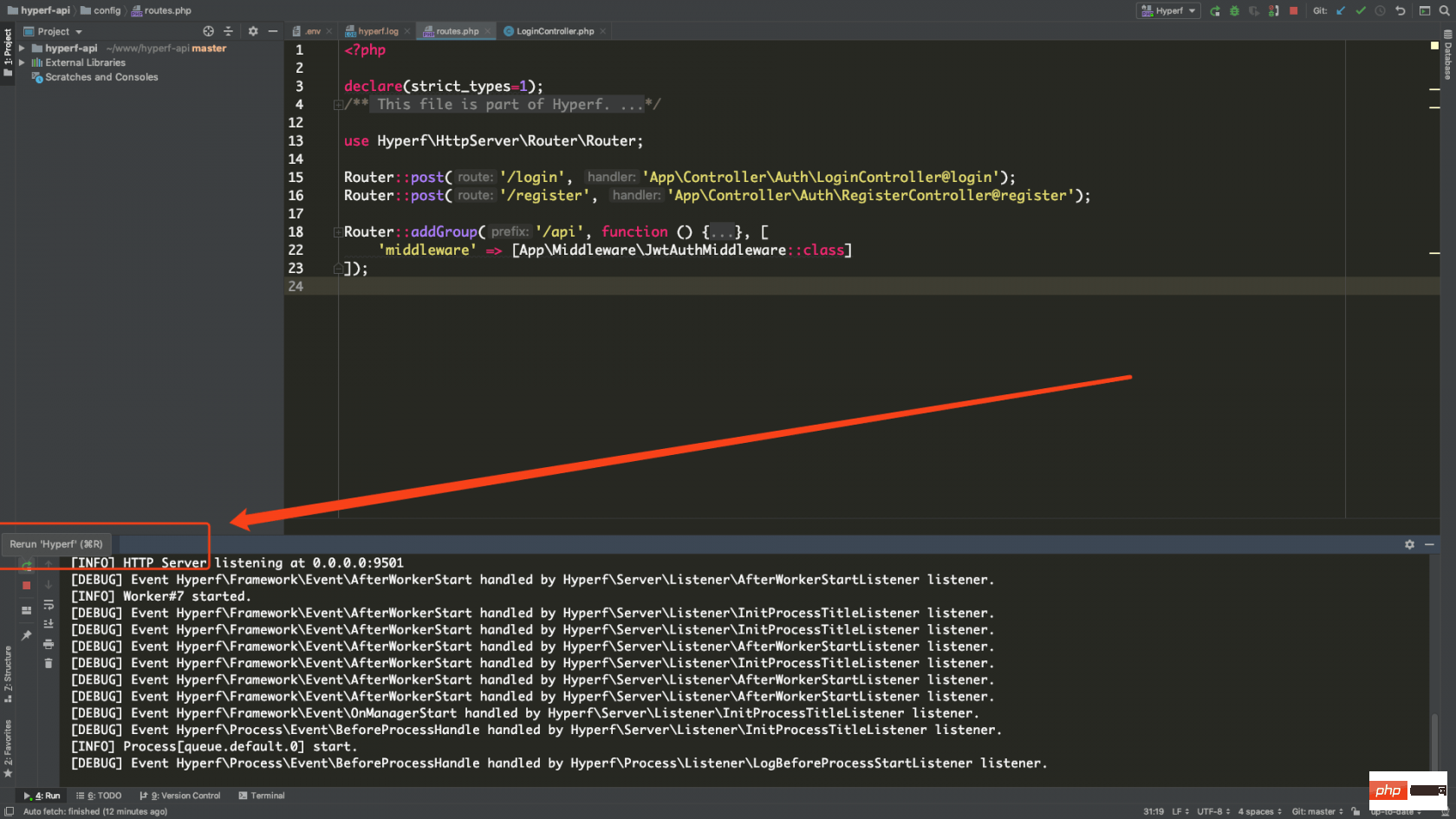The height and width of the screenshot is (819, 1456).
Task: Update project via Git blue arrow
Action: point(1341,11)
